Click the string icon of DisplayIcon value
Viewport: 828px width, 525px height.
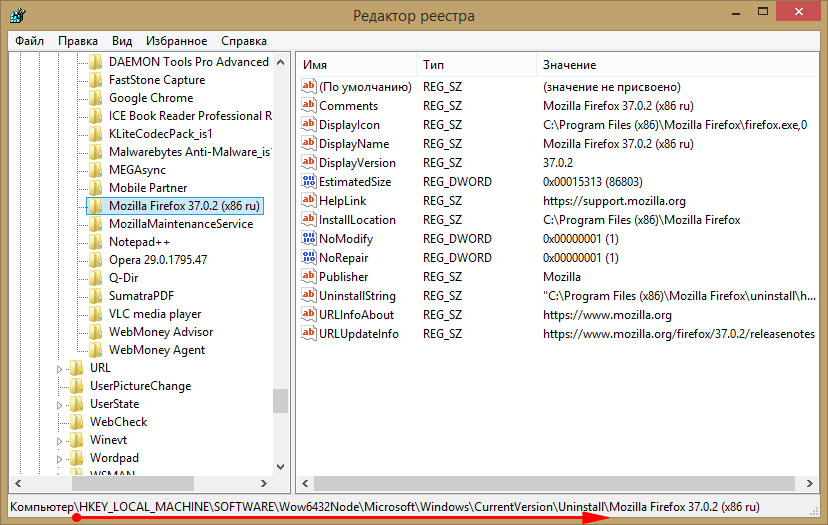308,124
